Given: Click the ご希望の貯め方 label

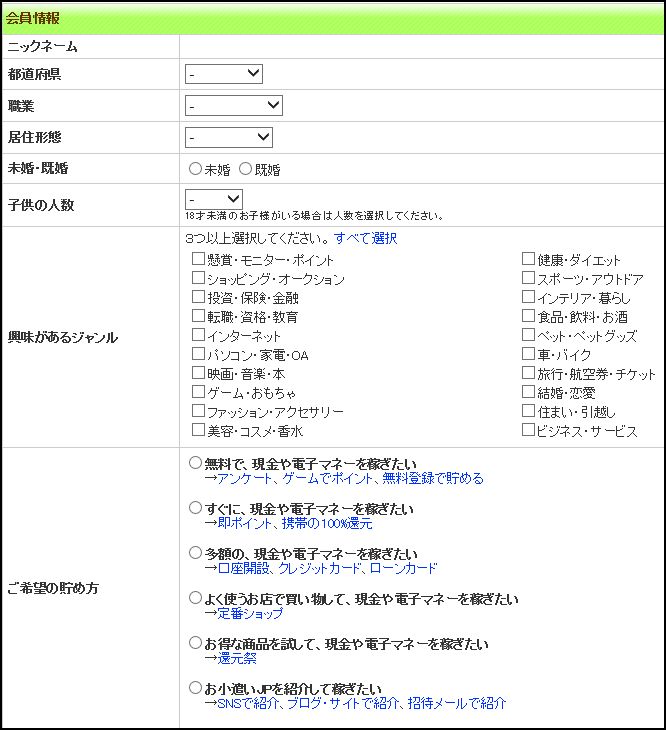Looking at the screenshot, I should point(53,588).
